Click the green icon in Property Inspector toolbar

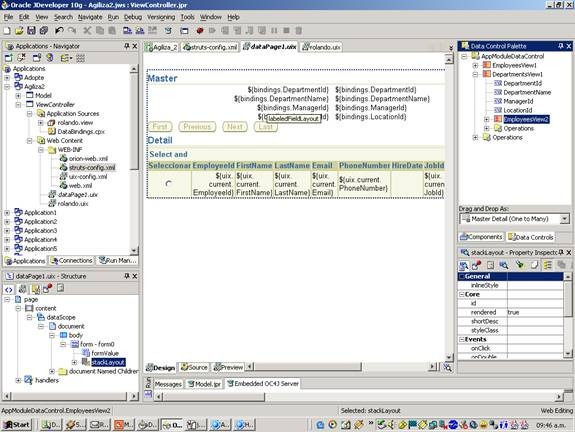coord(519,265)
